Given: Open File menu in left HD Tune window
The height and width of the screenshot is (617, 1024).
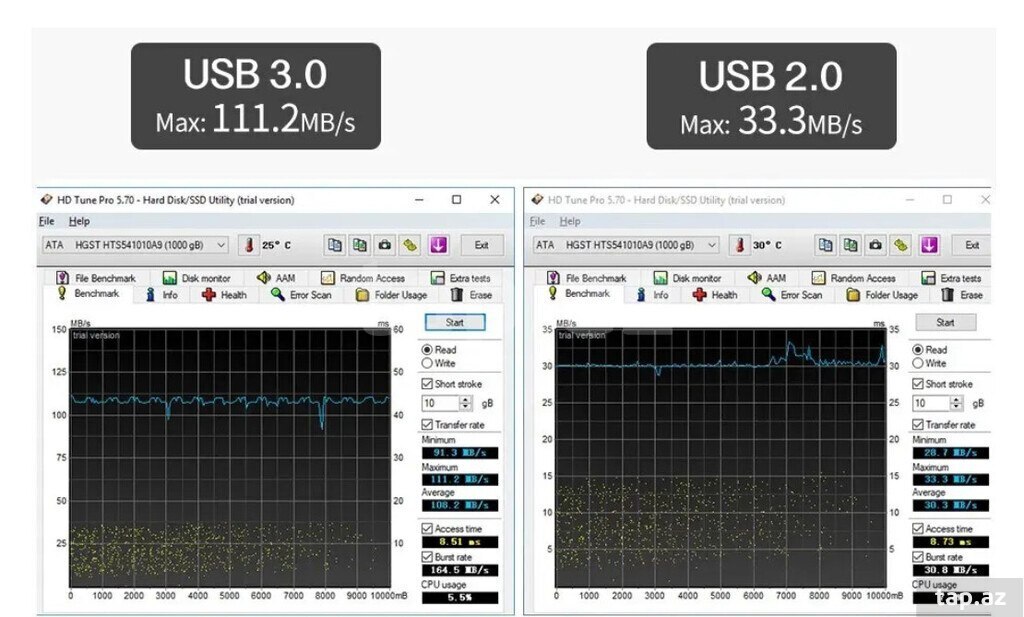Looking at the screenshot, I should coord(46,221).
